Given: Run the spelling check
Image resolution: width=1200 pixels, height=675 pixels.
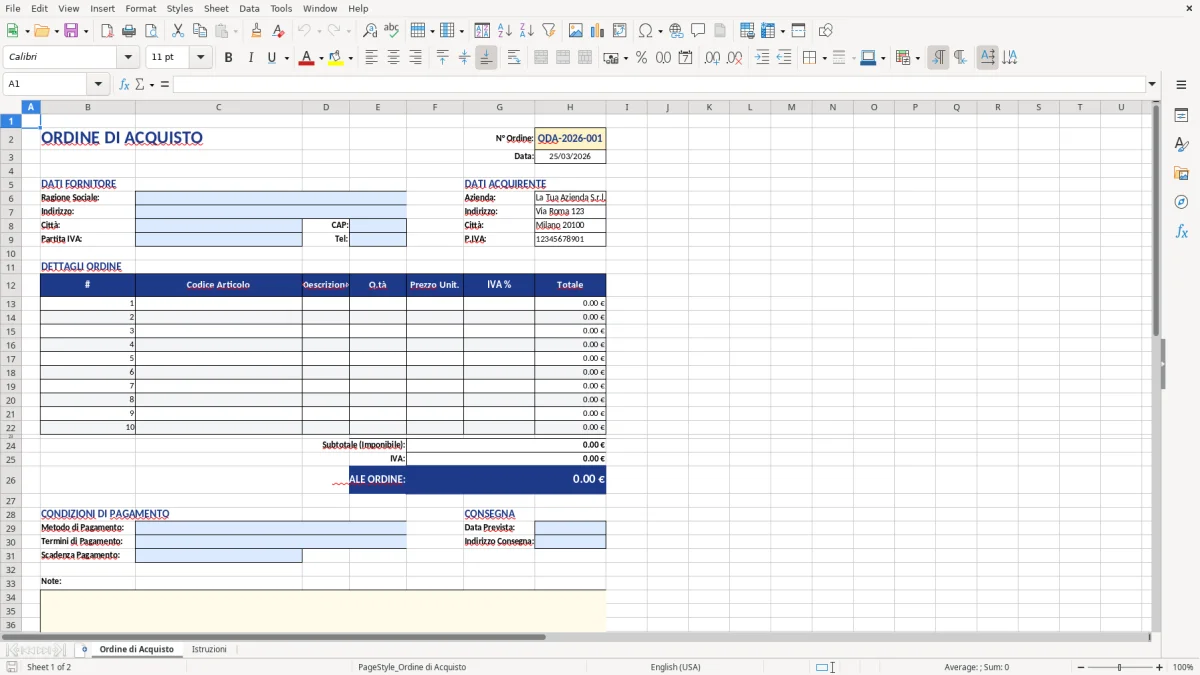Looking at the screenshot, I should 391,31.
